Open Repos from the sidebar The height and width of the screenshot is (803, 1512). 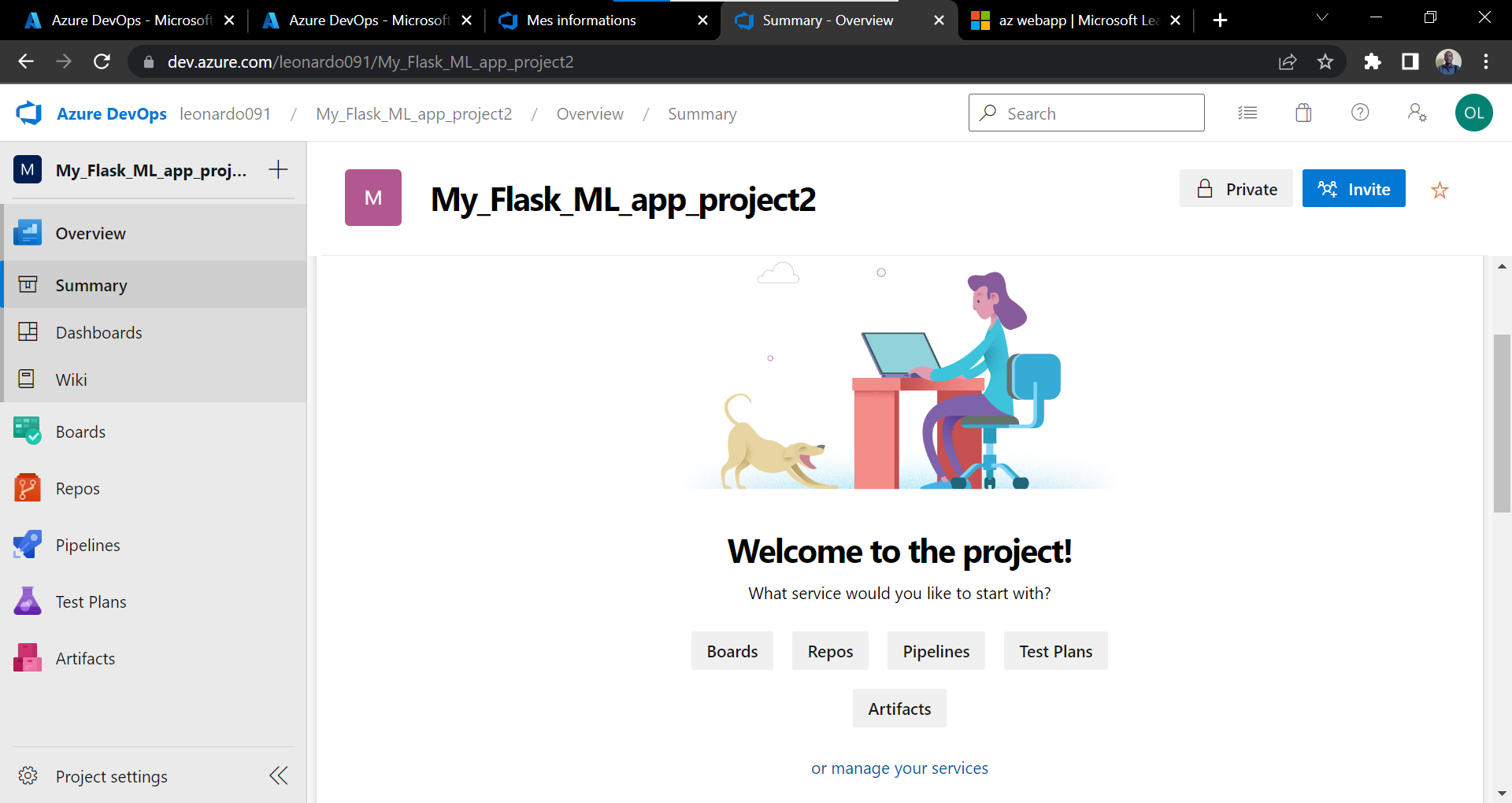tap(77, 488)
